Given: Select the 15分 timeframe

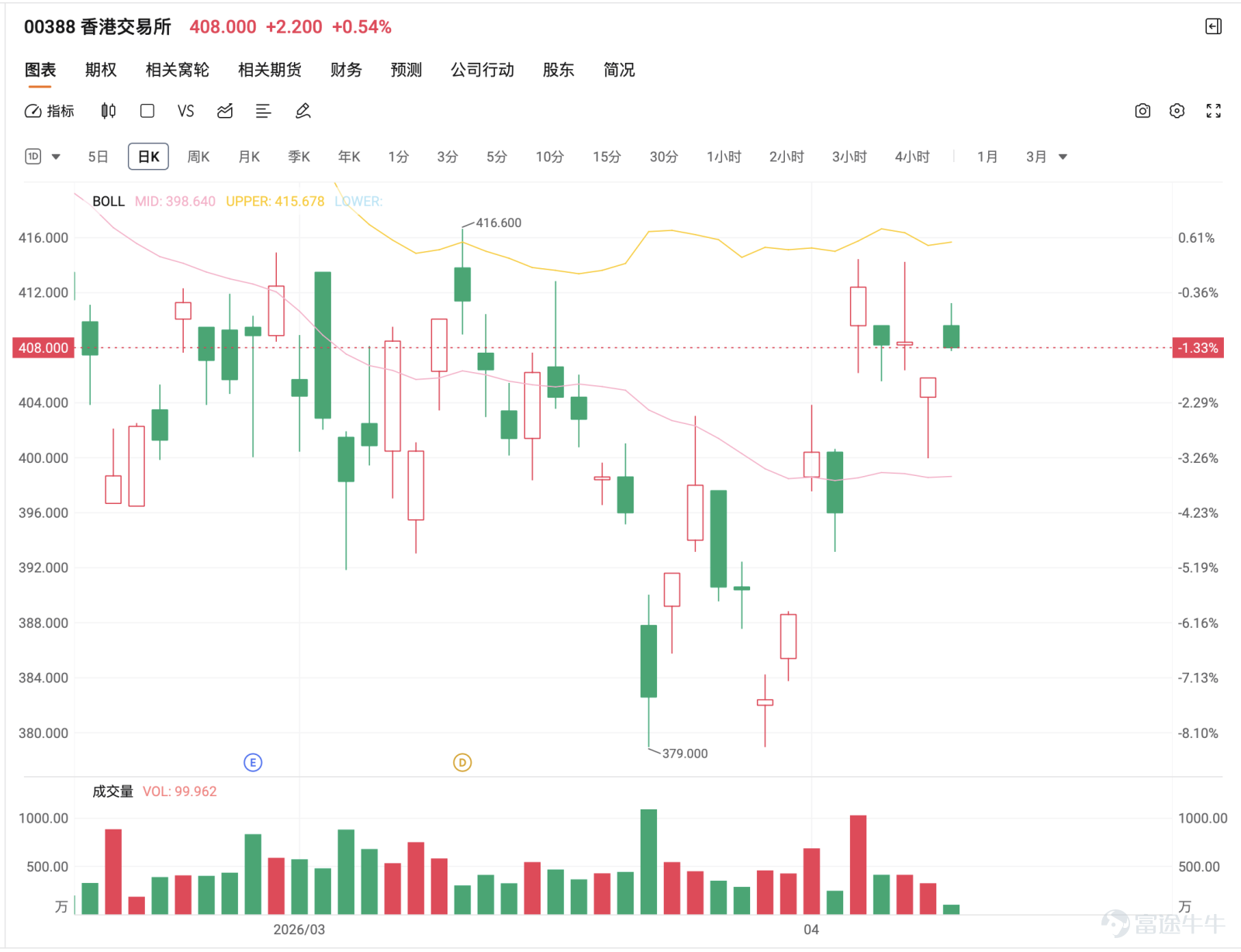Looking at the screenshot, I should [607, 157].
